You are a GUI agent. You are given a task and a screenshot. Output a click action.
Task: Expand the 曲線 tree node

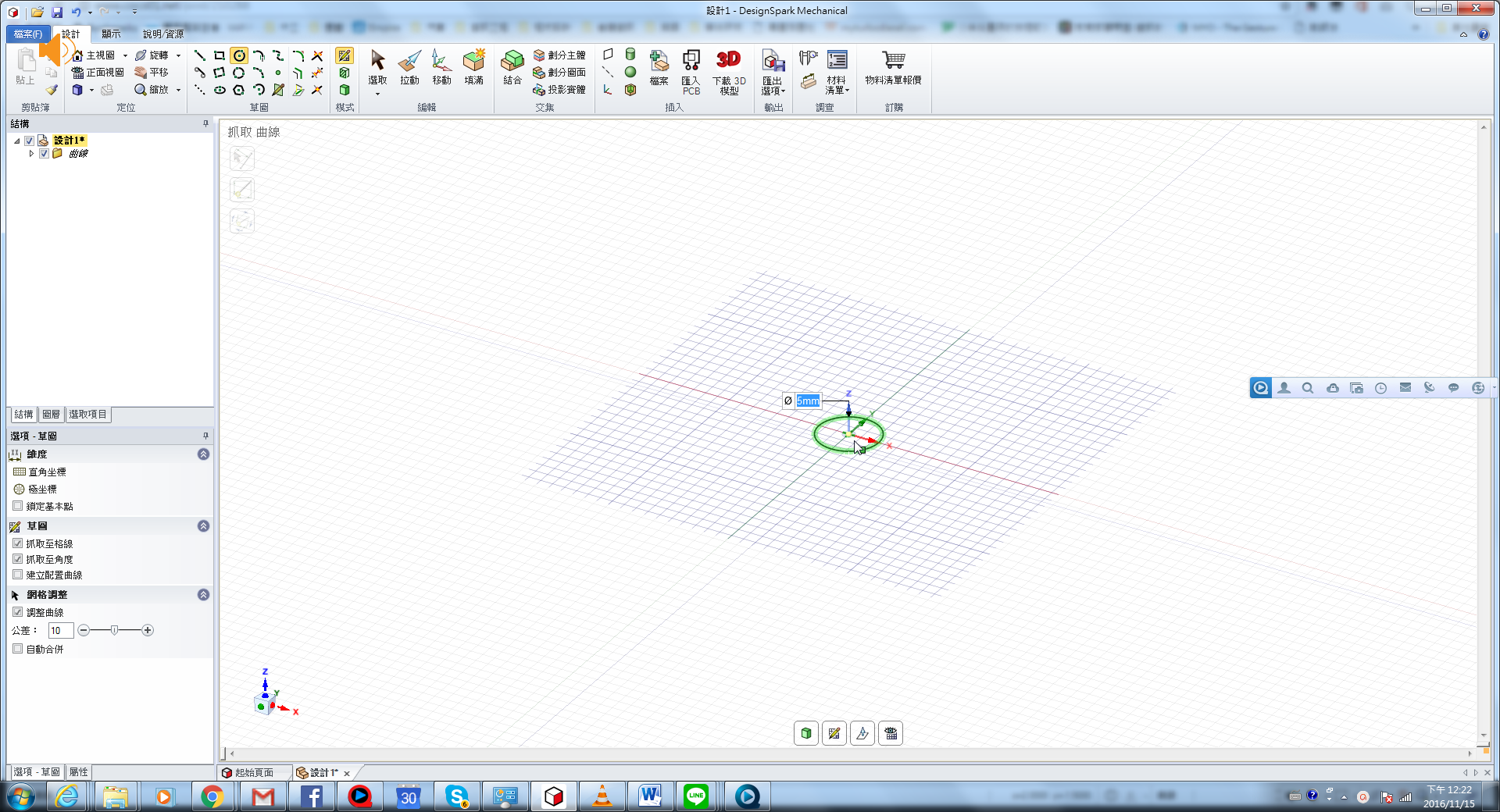point(31,154)
